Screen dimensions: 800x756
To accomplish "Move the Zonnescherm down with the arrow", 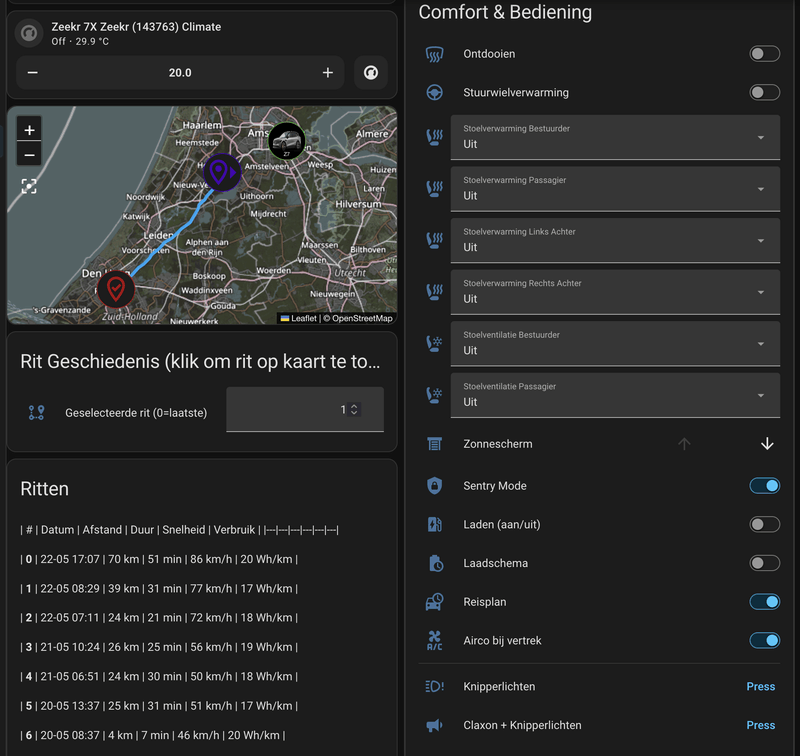I will click(x=767, y=444).
